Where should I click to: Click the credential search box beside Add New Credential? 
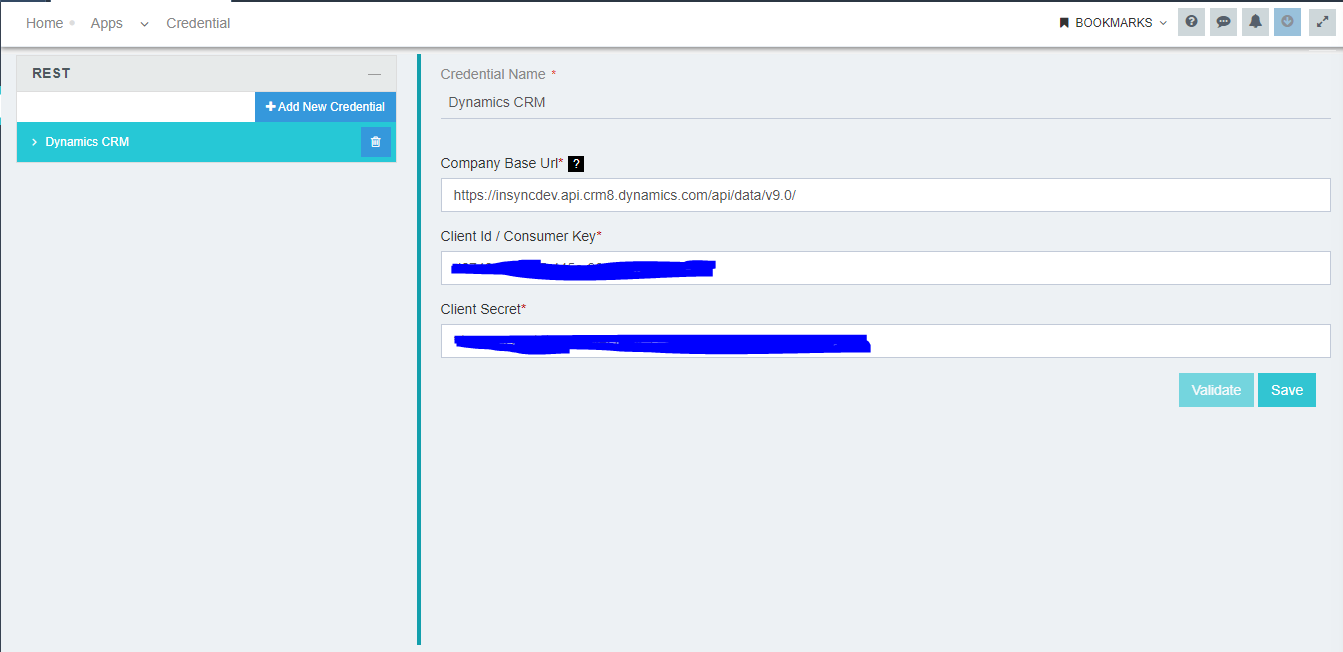tap(136, 107)
